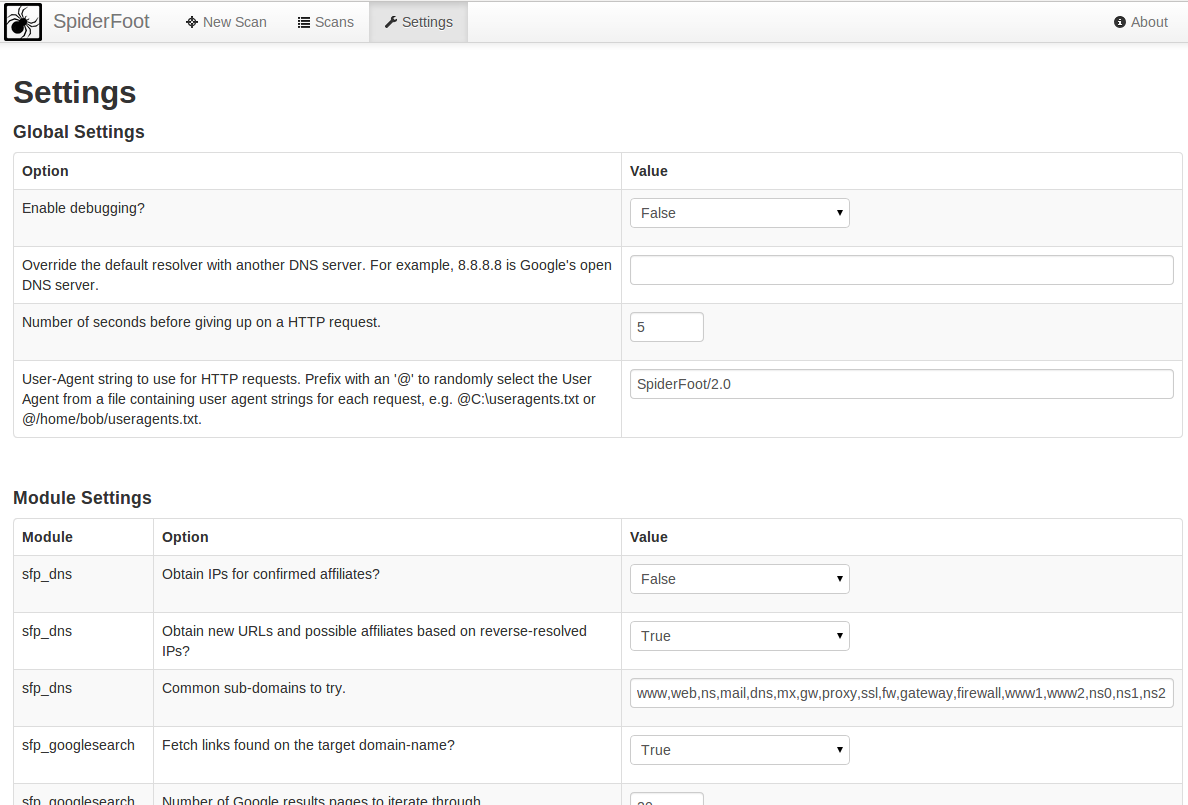Focus the DNS server override input field
Viewport: 1188px width, 805px height.
[901, 270]
